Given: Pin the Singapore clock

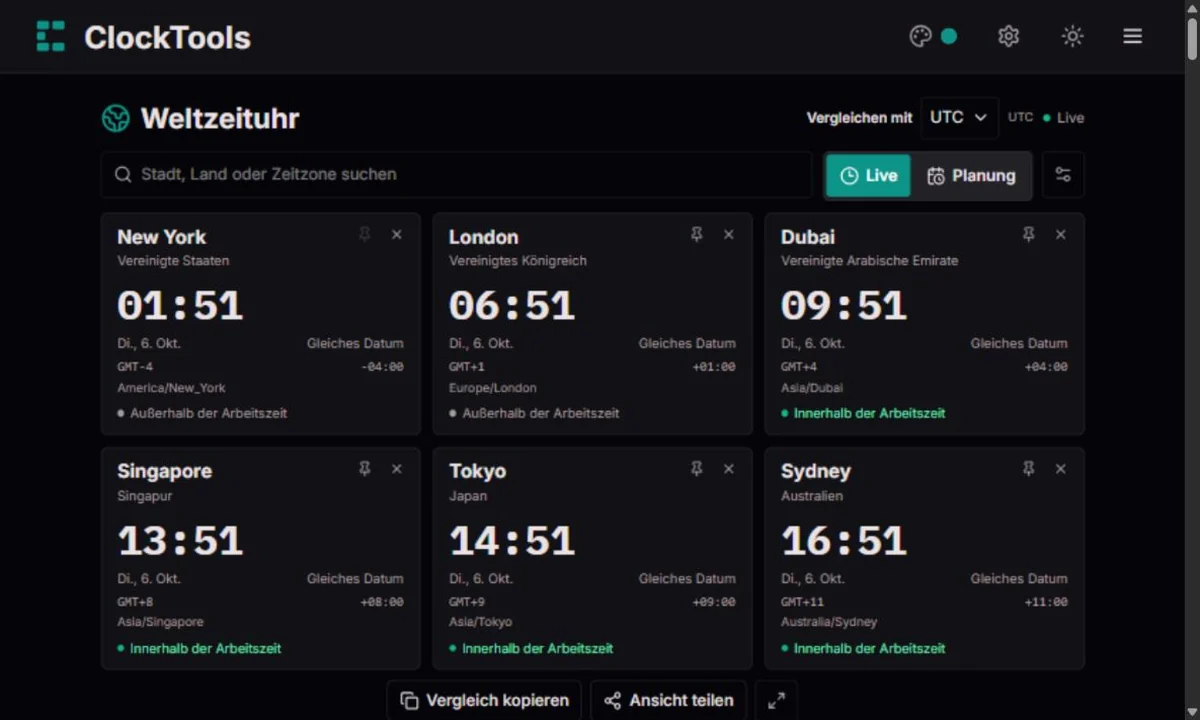Looking at the screenshot, I should (365, 468).
